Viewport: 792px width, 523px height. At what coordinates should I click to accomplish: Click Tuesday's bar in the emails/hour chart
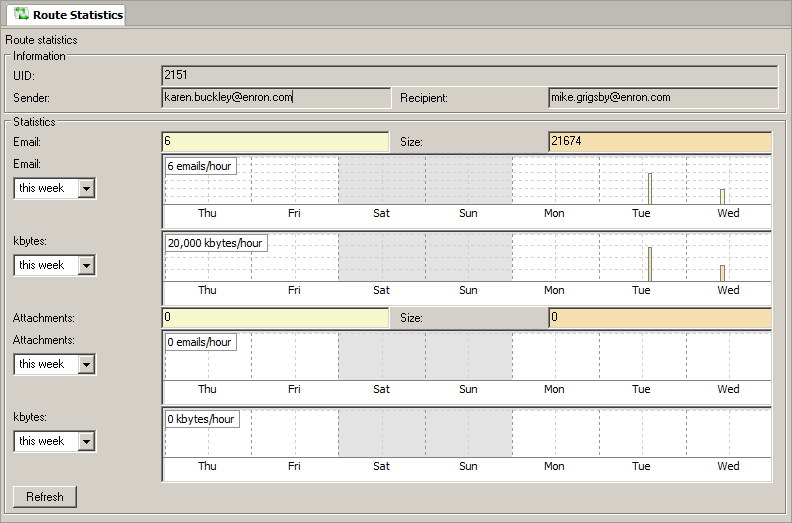click(650, 188)
